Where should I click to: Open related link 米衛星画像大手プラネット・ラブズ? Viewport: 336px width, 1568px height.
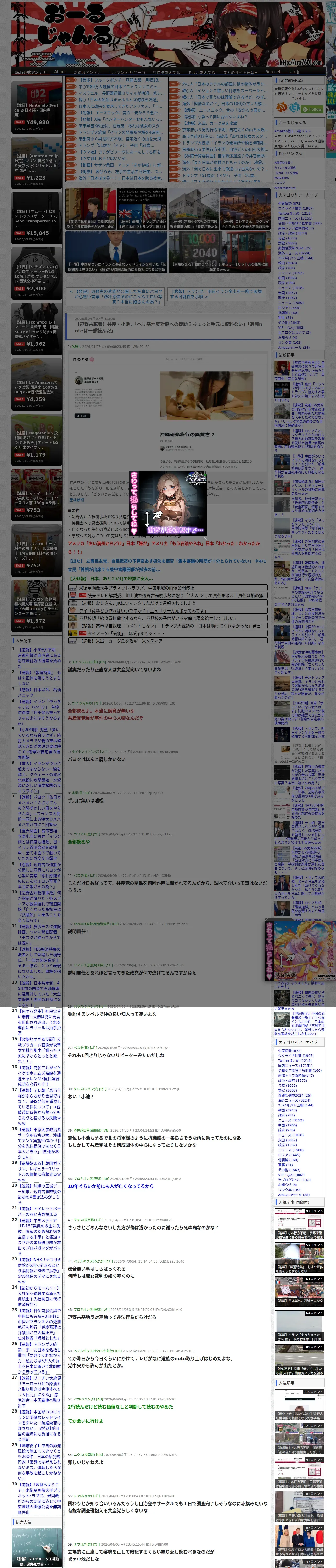pyautogui.click(x=137, y=588)
